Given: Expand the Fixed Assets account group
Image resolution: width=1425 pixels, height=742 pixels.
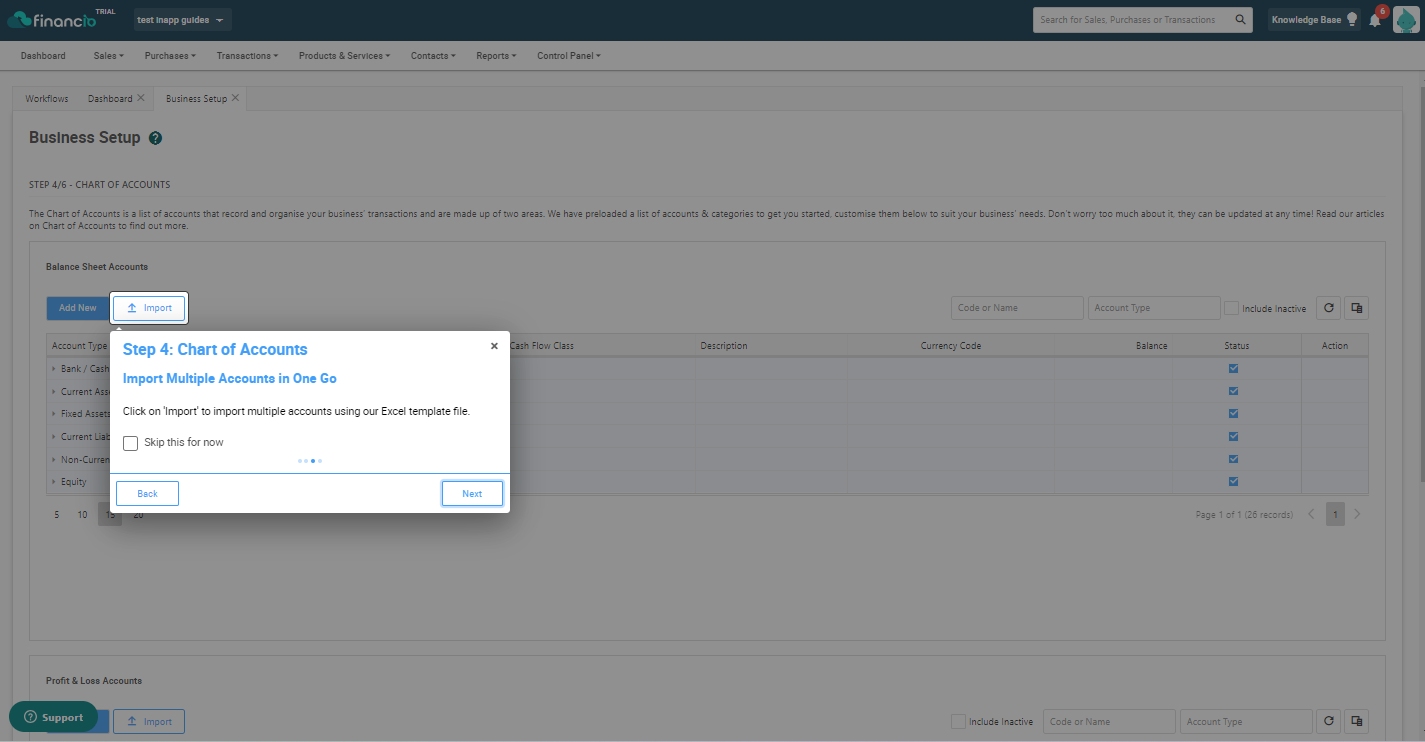Looking at the screenshot, I should tap(54, 414).
